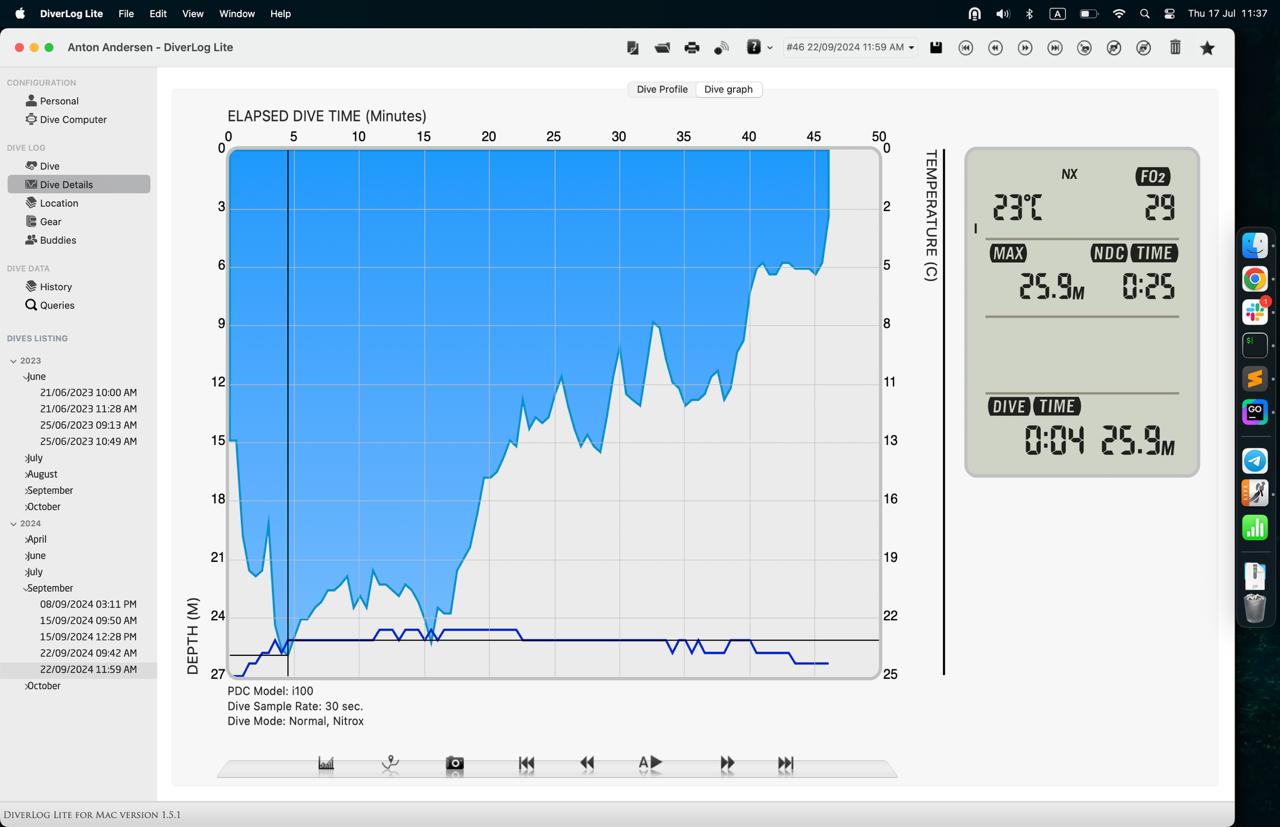The image size is (1280, 827).
Task: Open Chrome from the Dock
Action: [1255, 278]
